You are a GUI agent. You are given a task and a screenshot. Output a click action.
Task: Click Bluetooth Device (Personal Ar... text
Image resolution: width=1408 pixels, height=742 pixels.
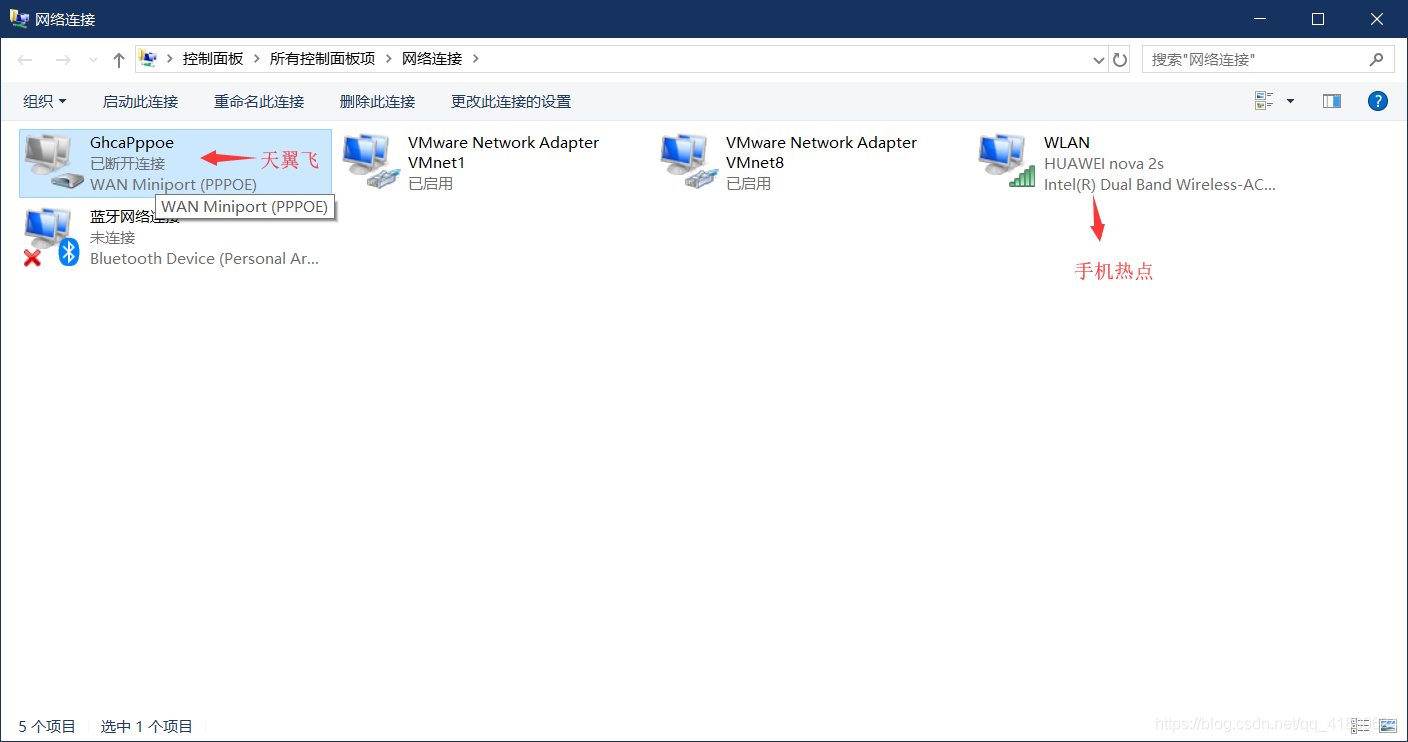[x=205, y=259]
